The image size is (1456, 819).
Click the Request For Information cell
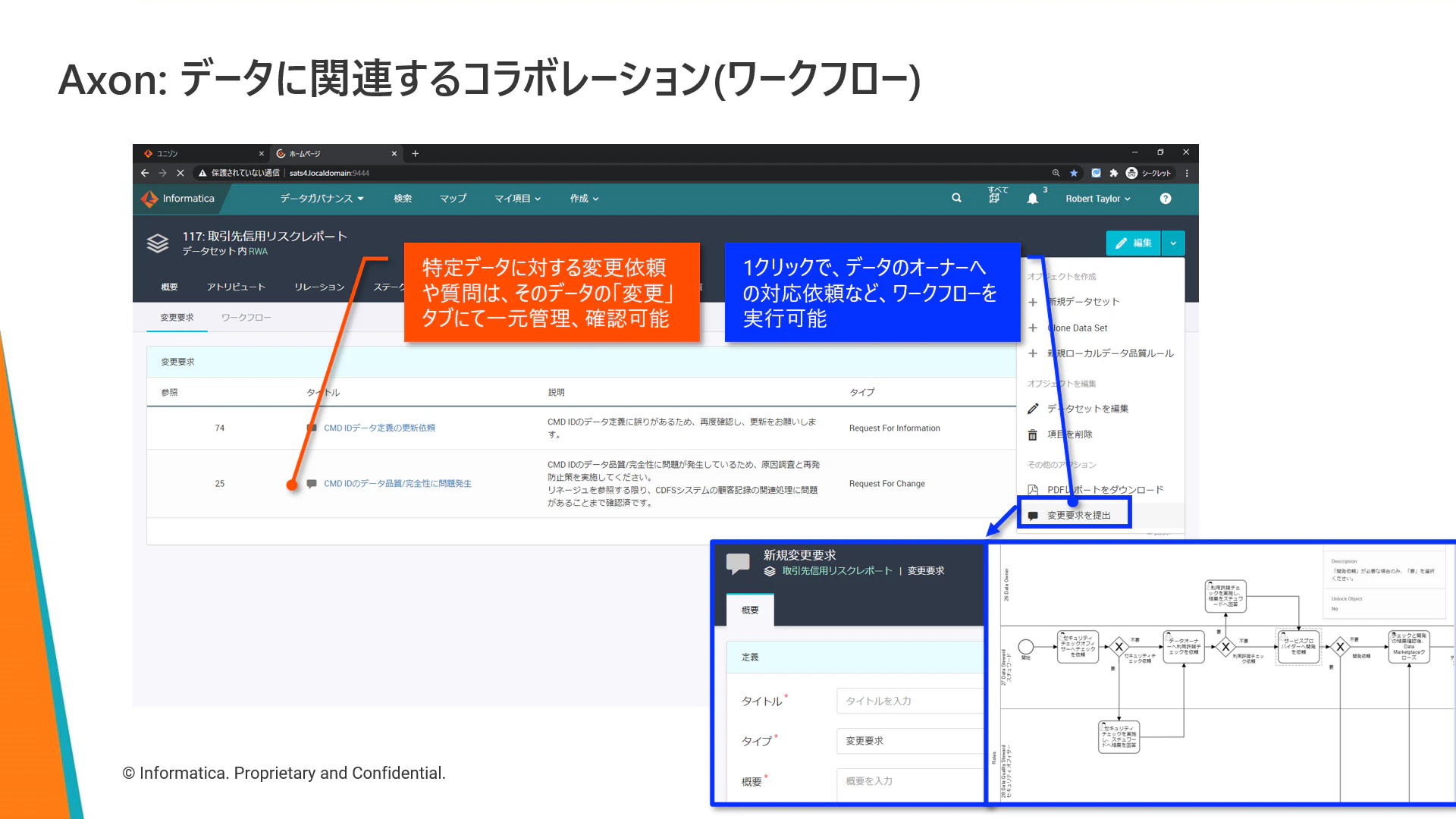pyautogui.click(x=894, y=428)
